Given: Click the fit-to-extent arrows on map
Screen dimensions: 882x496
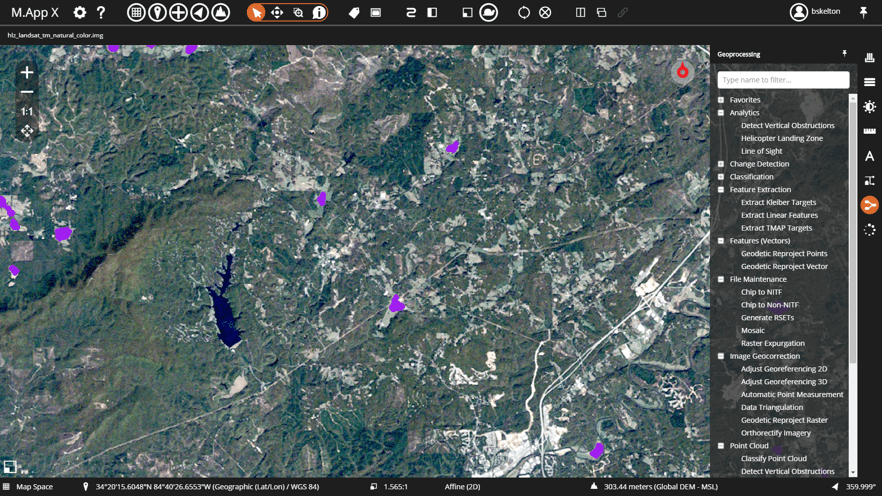Looking at the screenshot, I should coord(26,131).
